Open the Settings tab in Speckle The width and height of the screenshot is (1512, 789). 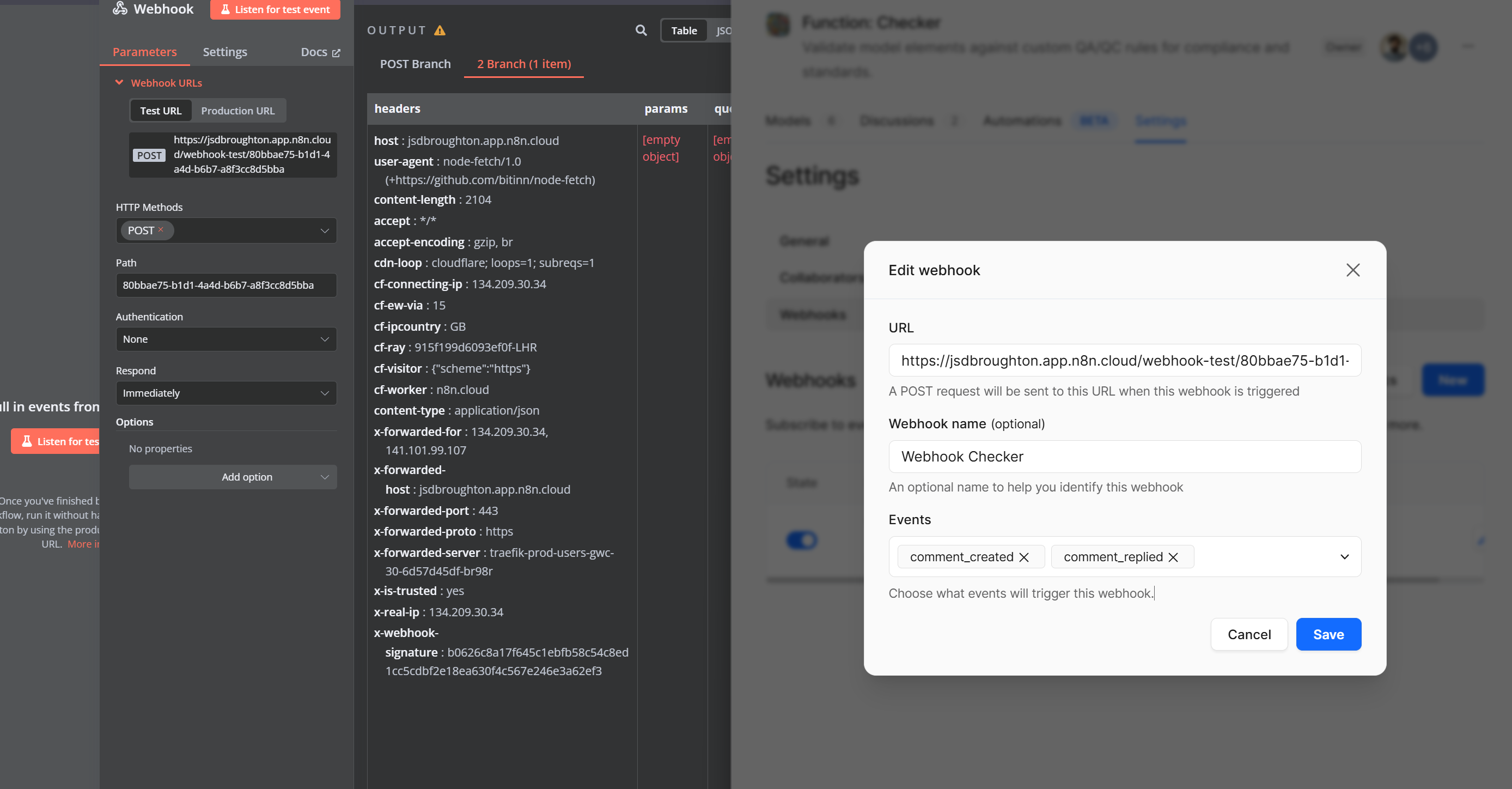point(1160,120)
